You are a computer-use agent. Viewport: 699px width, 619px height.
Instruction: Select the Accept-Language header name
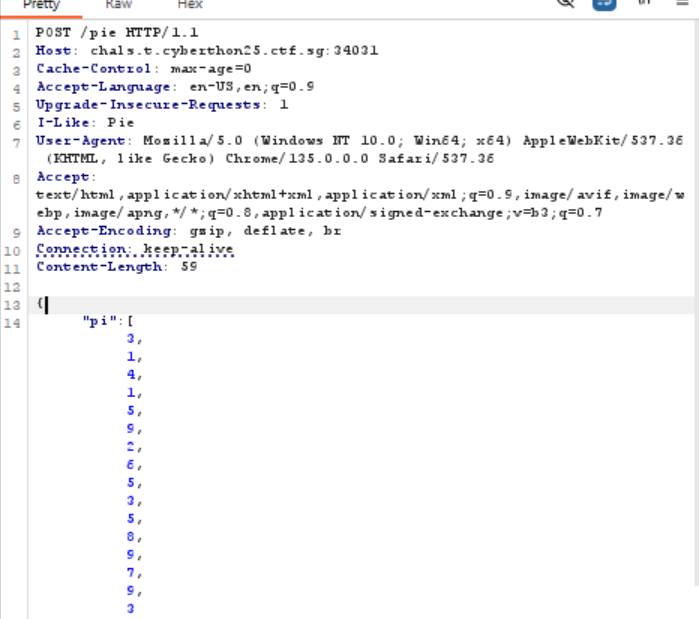coord(103,86)
